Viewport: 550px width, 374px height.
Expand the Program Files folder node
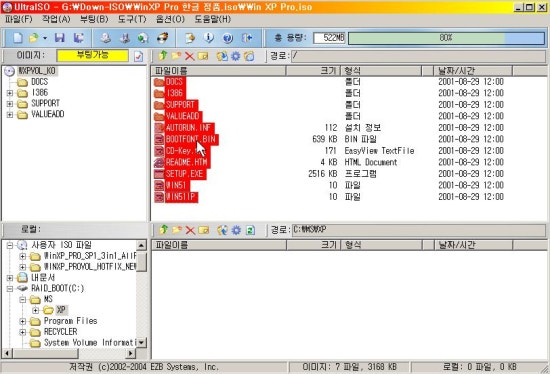pos(23,321)
